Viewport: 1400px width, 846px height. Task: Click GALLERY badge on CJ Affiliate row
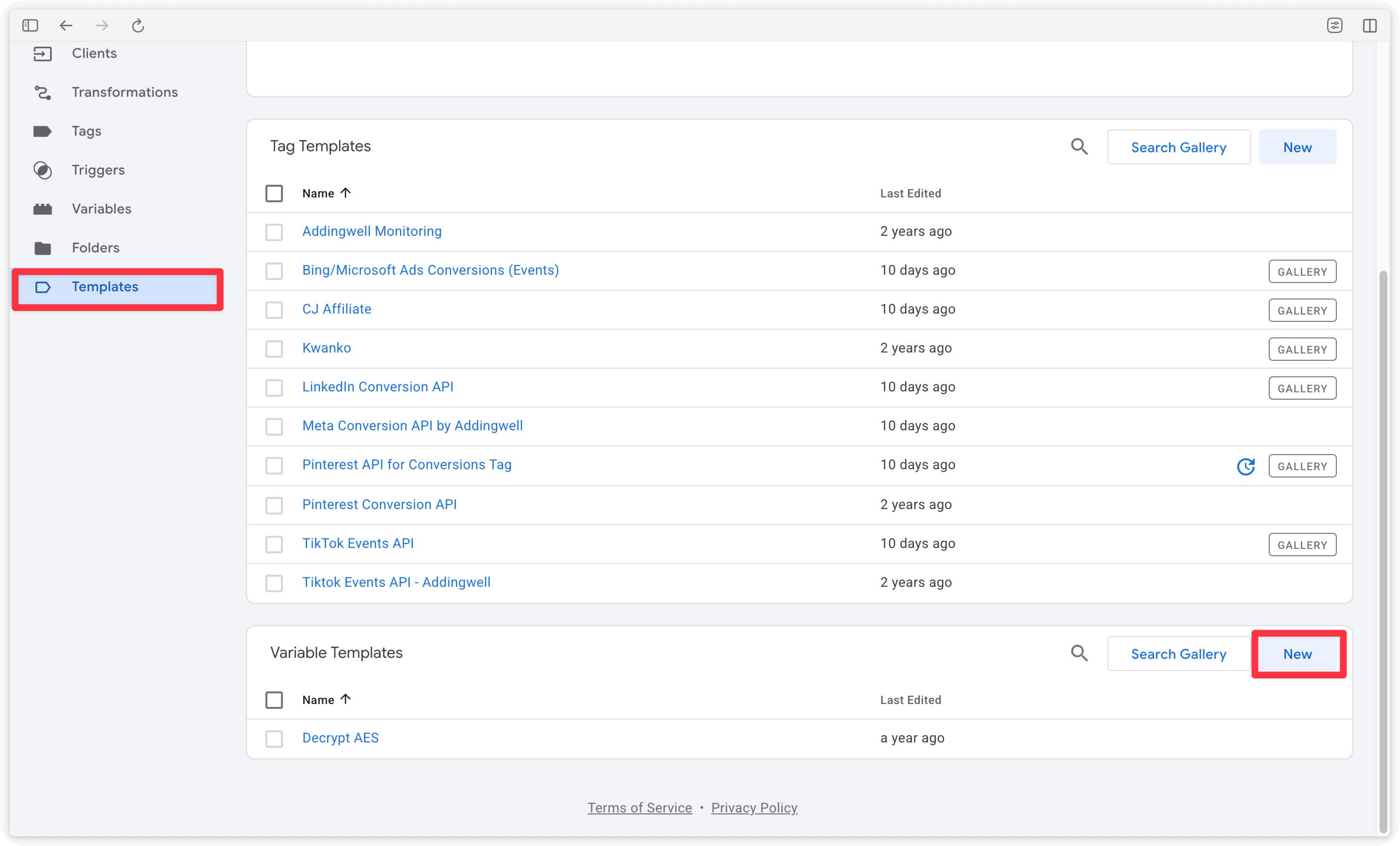tap(1302, 310)
